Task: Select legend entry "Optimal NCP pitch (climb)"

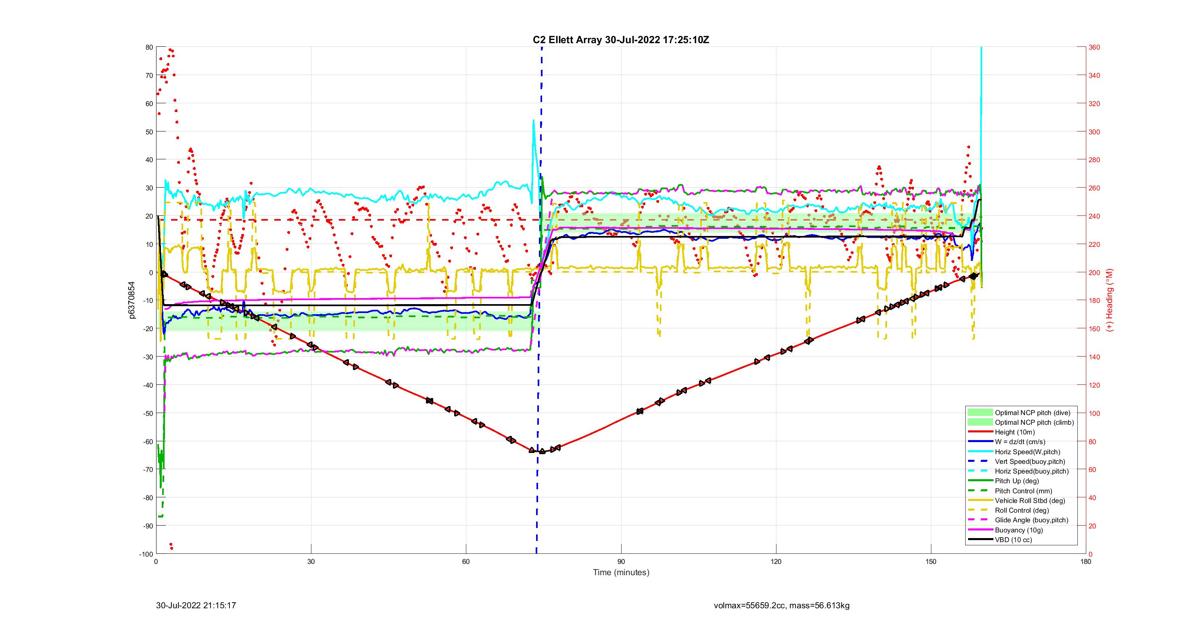Action: (1034, 421)
